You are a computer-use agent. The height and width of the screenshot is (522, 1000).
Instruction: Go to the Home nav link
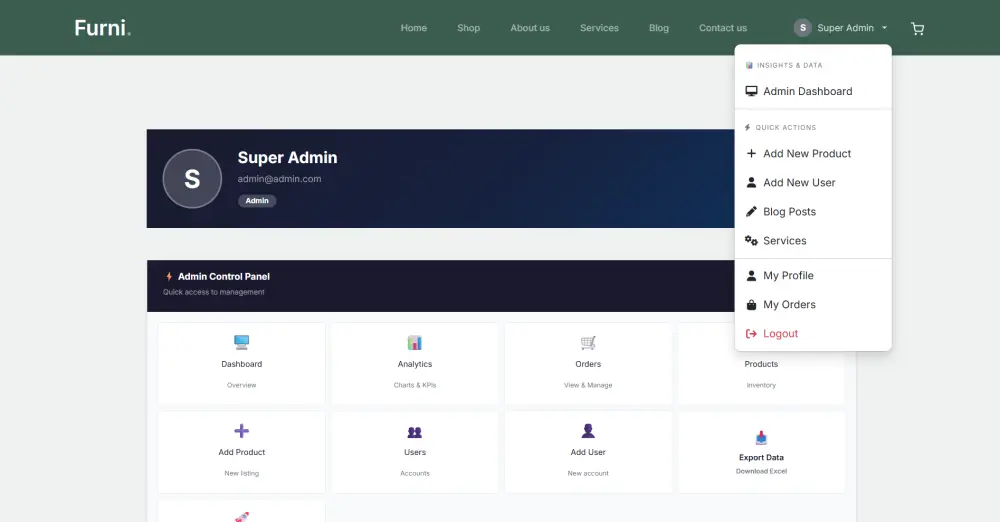[x=414, y=28]
